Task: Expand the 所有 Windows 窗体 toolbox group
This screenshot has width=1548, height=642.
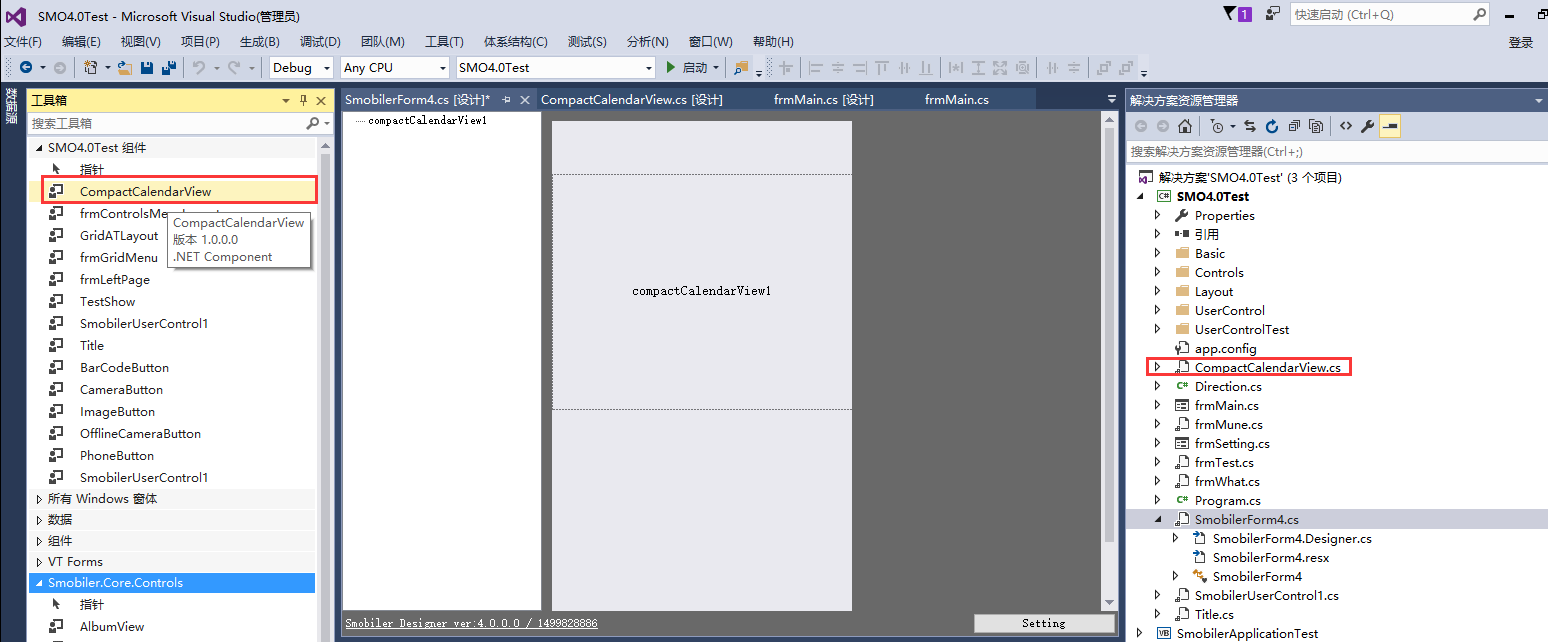Action: click(x=39, y=498)
